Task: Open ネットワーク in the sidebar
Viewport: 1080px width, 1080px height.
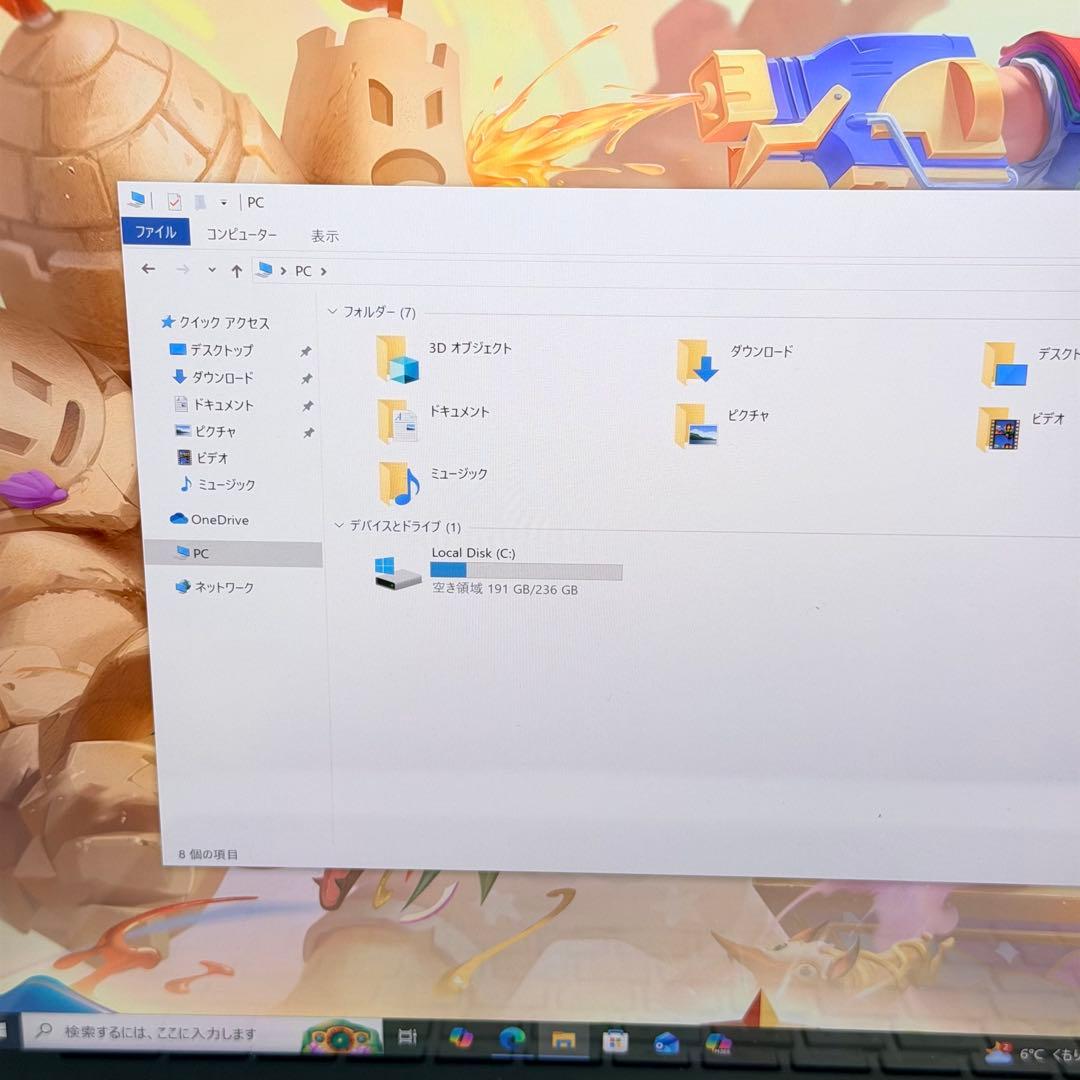Action: pyautogui.click(x=215, y=587)
